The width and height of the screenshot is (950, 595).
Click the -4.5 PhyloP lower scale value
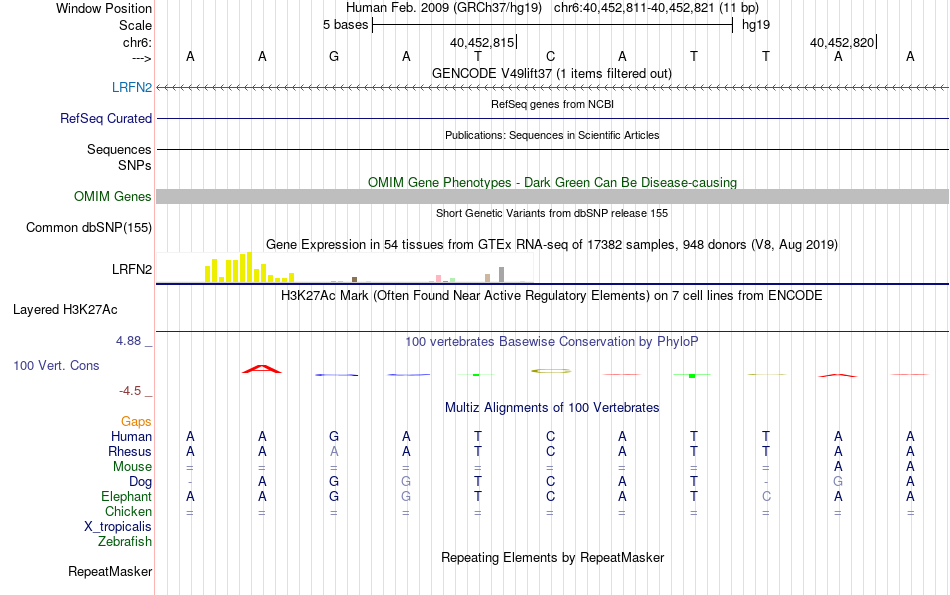pyautogui.click(x=130, y=391)
